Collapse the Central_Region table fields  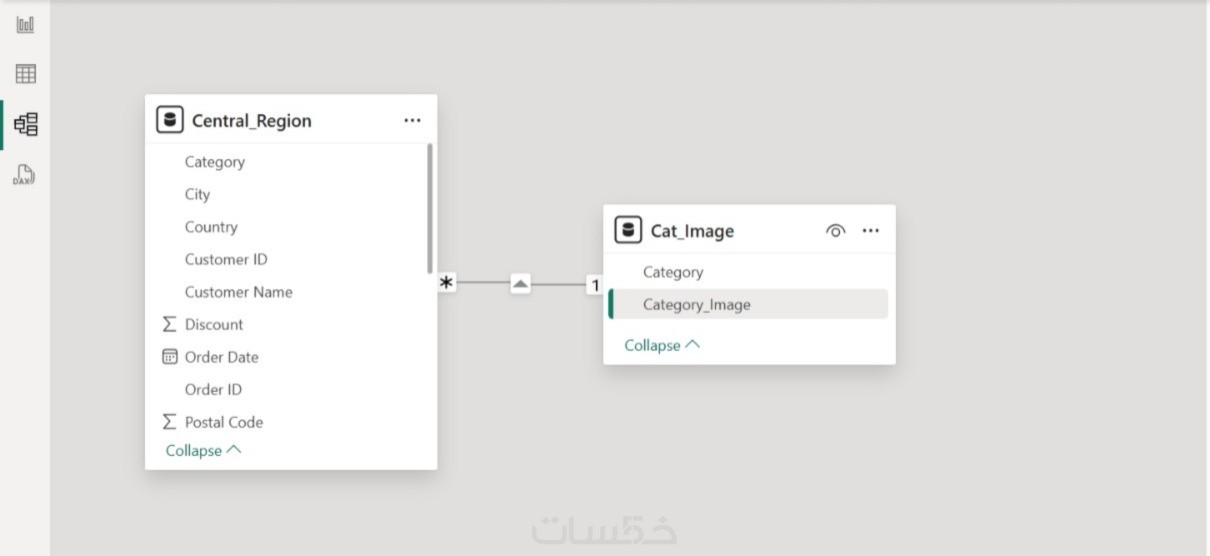[203, 451]
